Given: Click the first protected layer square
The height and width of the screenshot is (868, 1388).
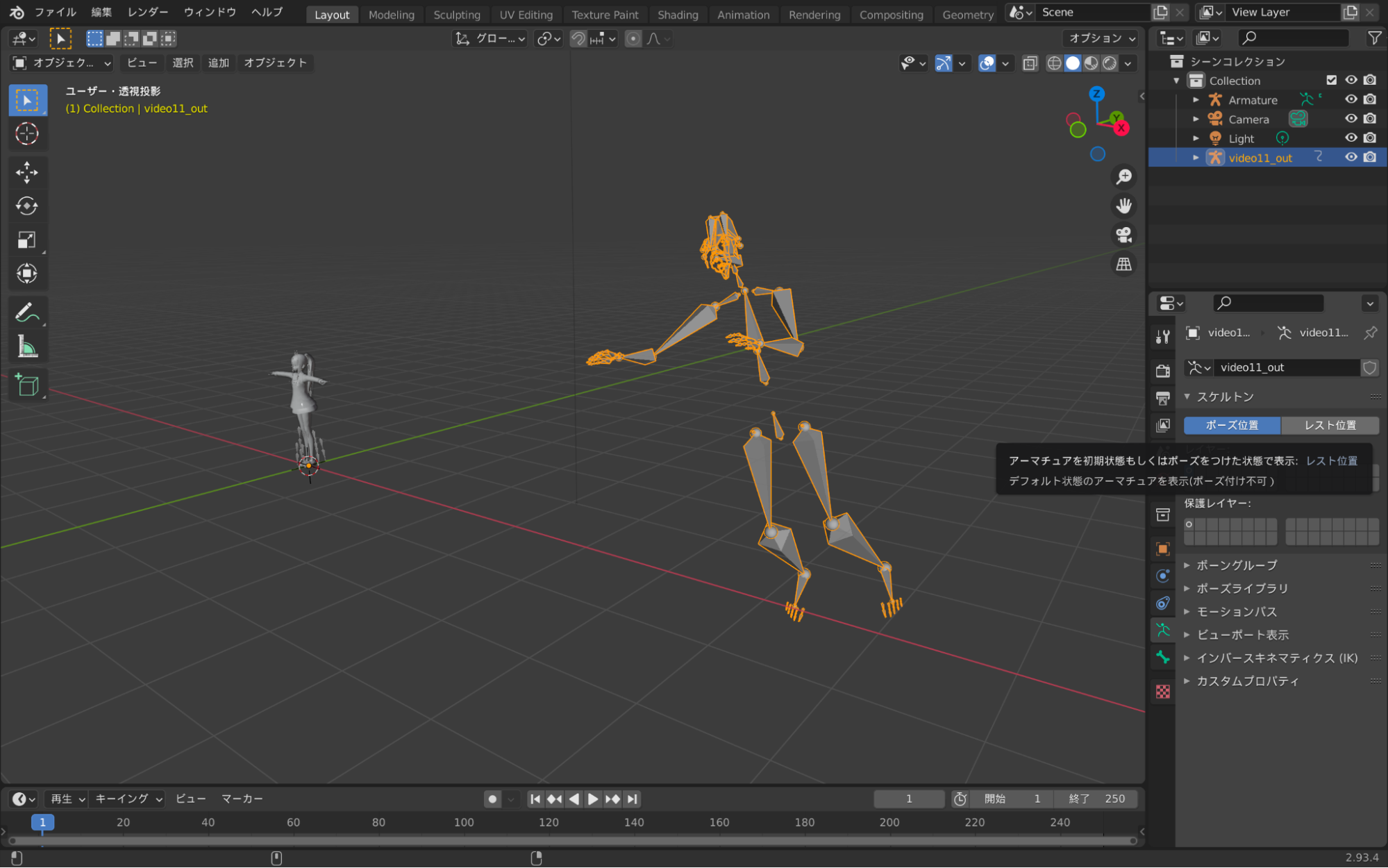Looking at the screenshot, I should coord(1189,524).
